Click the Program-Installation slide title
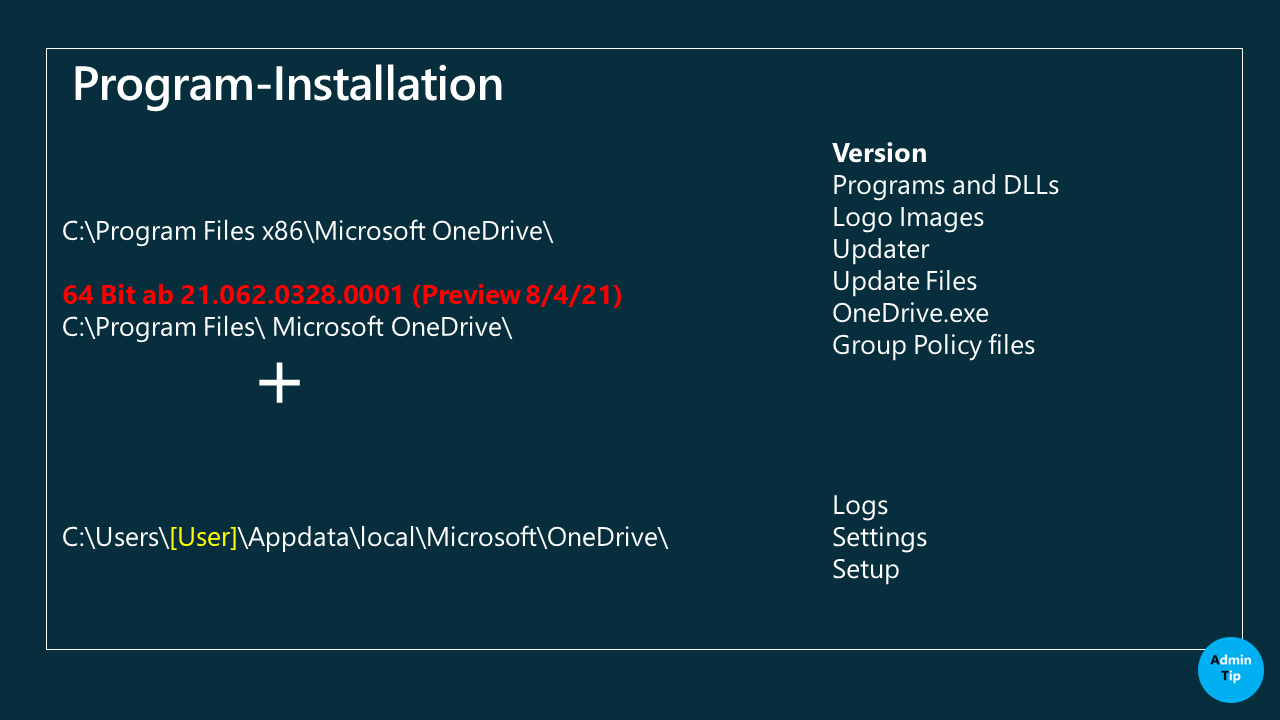This screenshot has height=720, width=1280. click(x=288, y=85)
